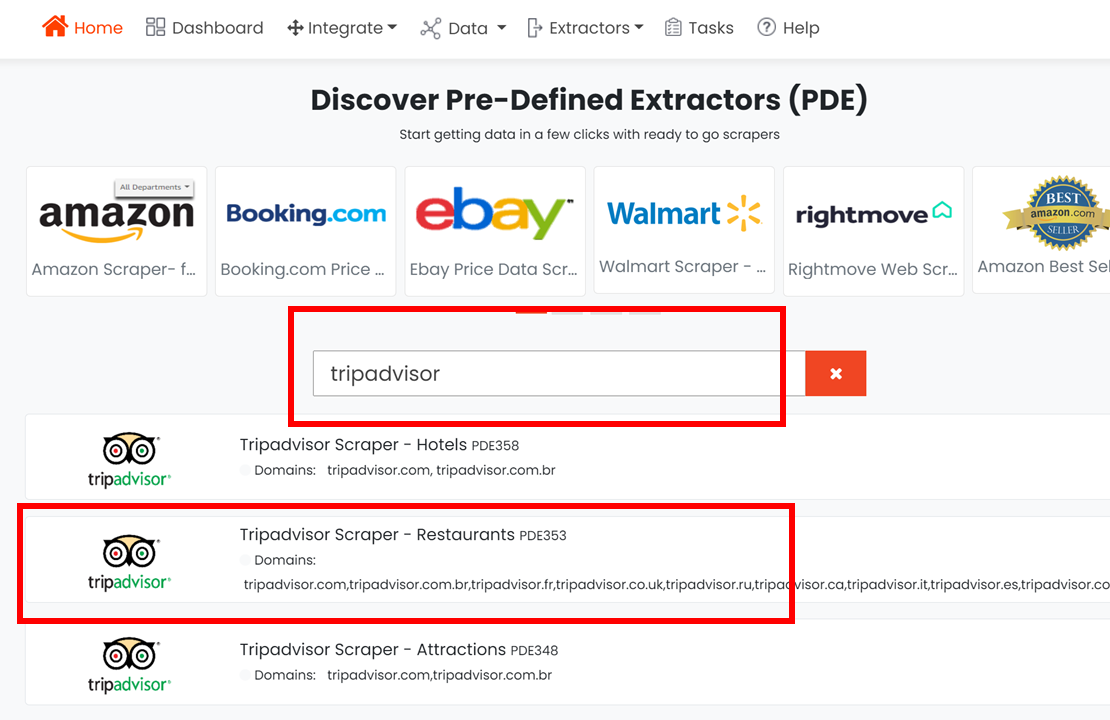1110x720 pixels.
Task: Open the Dashboard grid icon
Action: pos(155,27)
